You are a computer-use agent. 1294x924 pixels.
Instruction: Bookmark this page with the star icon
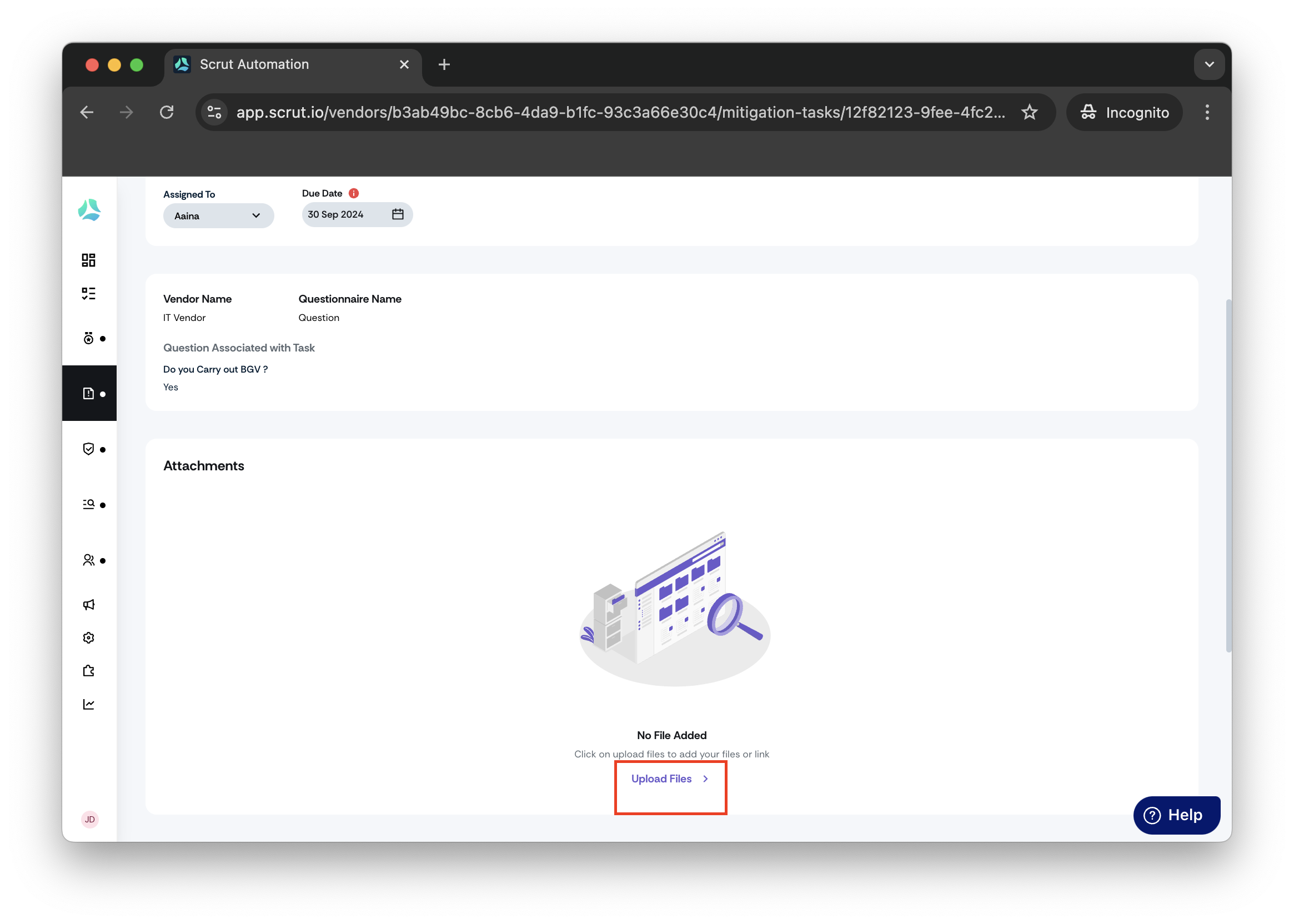[x=1030, y=112]
